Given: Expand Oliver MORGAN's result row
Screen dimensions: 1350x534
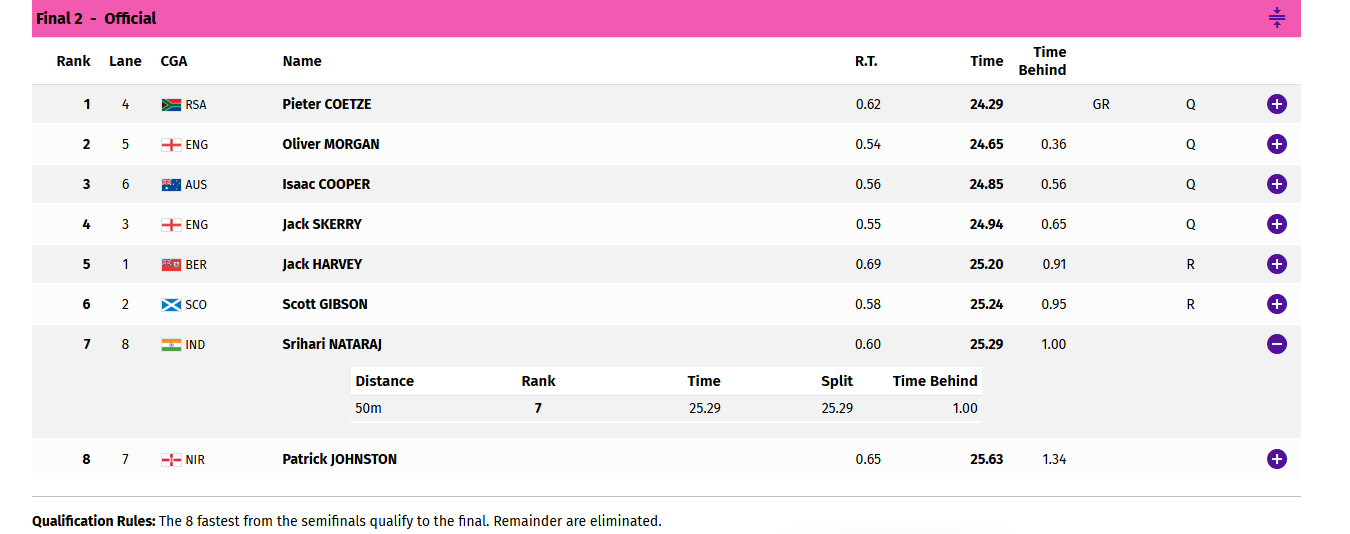Looking at the screenshot, I should [x=1276, y=144].
